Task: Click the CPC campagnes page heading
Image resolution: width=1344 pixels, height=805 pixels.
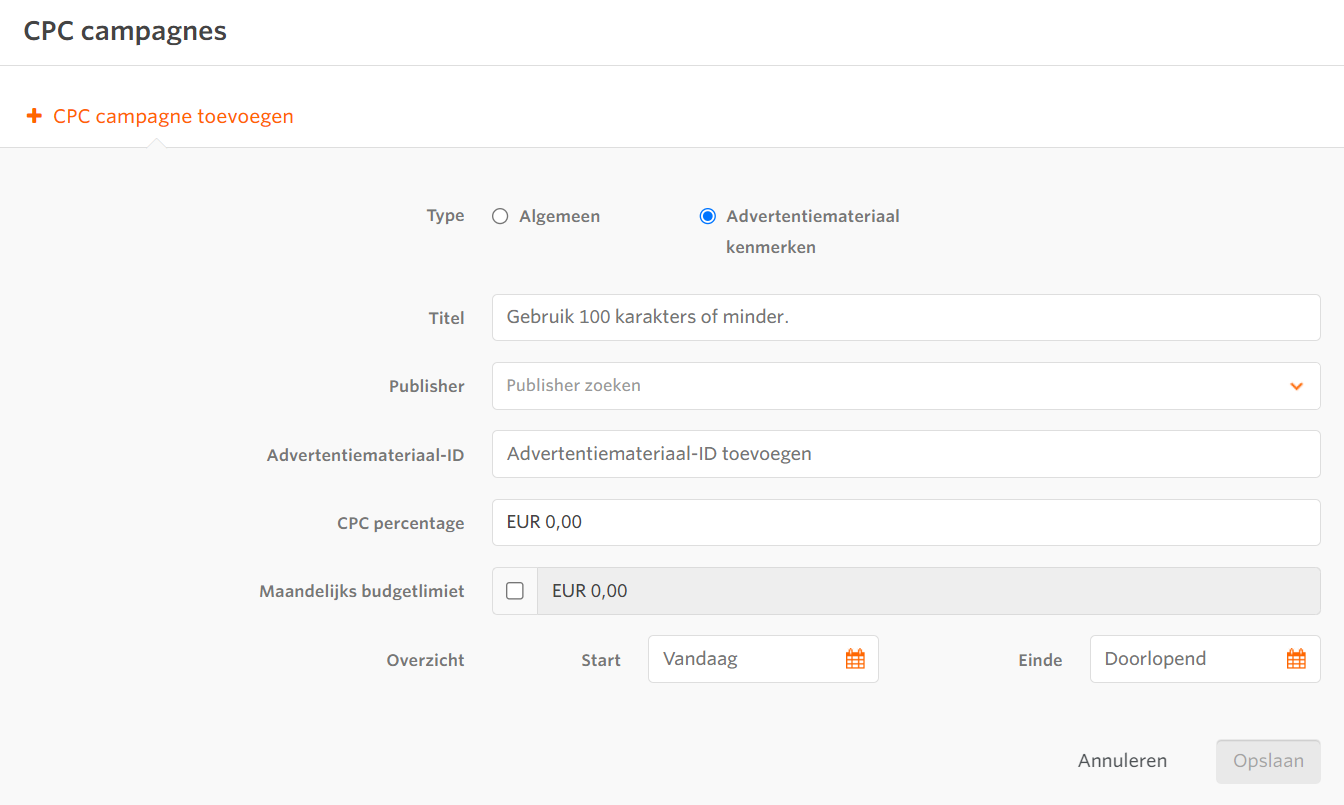Action: click(x=125, y=31)
